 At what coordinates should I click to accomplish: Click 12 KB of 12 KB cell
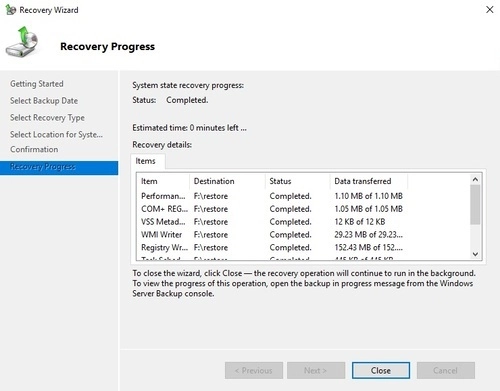click(x=360, y=222)
